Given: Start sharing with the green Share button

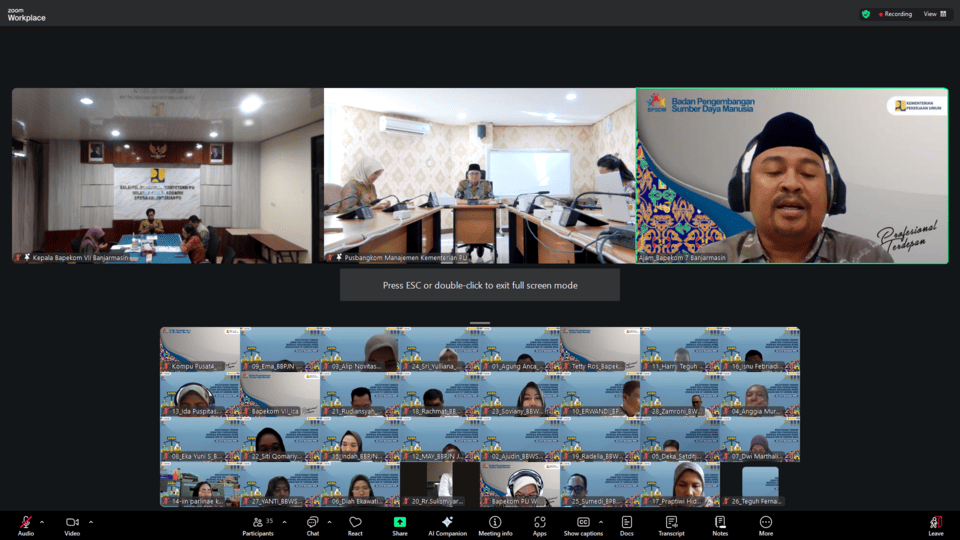Looking at the screenshot, I should click(400, 524).
